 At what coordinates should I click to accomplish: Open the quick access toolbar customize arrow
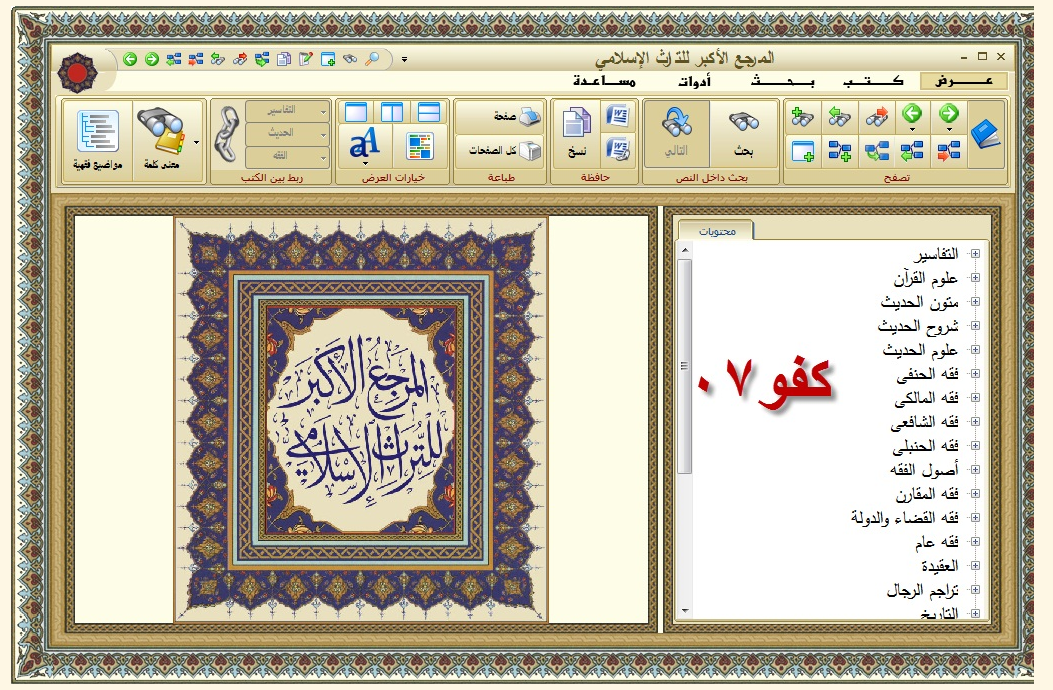click(404, 59)
